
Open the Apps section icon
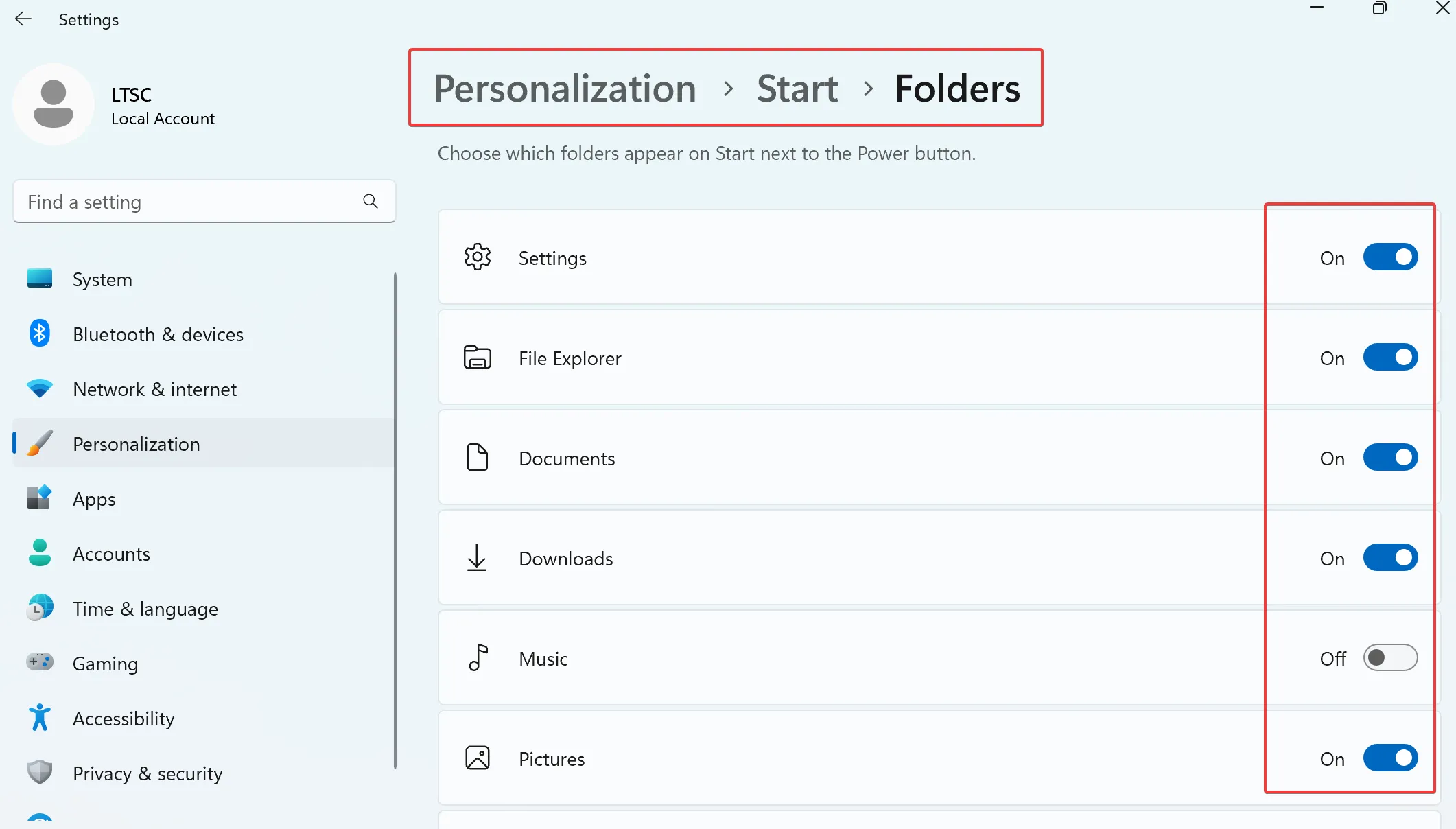pos(39,498)
